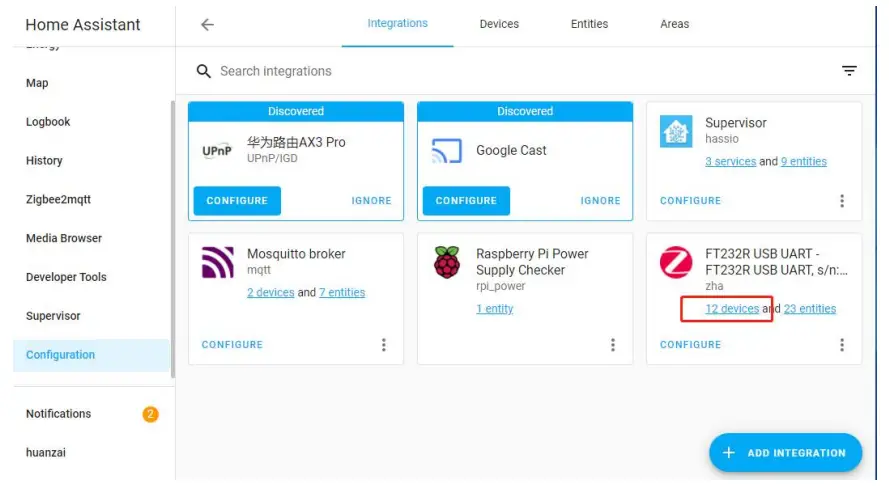Click the notifications badge showing 2

click(x=150, y=414)
